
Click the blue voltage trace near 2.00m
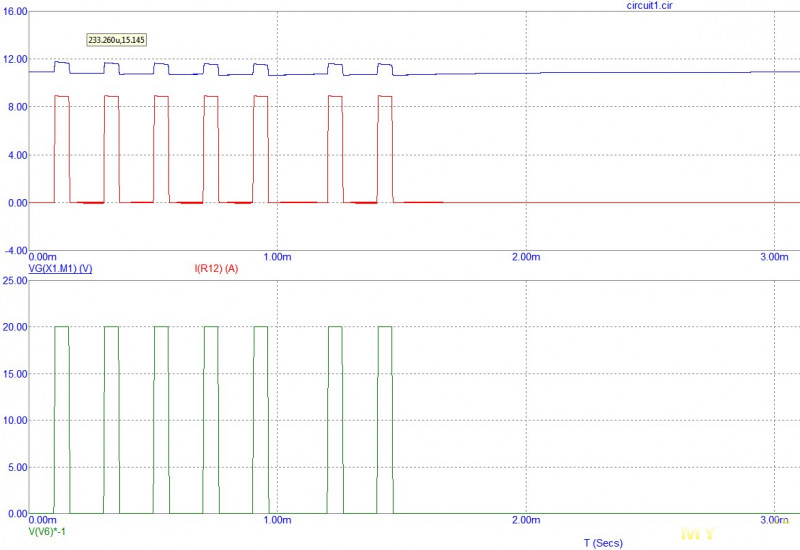tap(526, 73)
